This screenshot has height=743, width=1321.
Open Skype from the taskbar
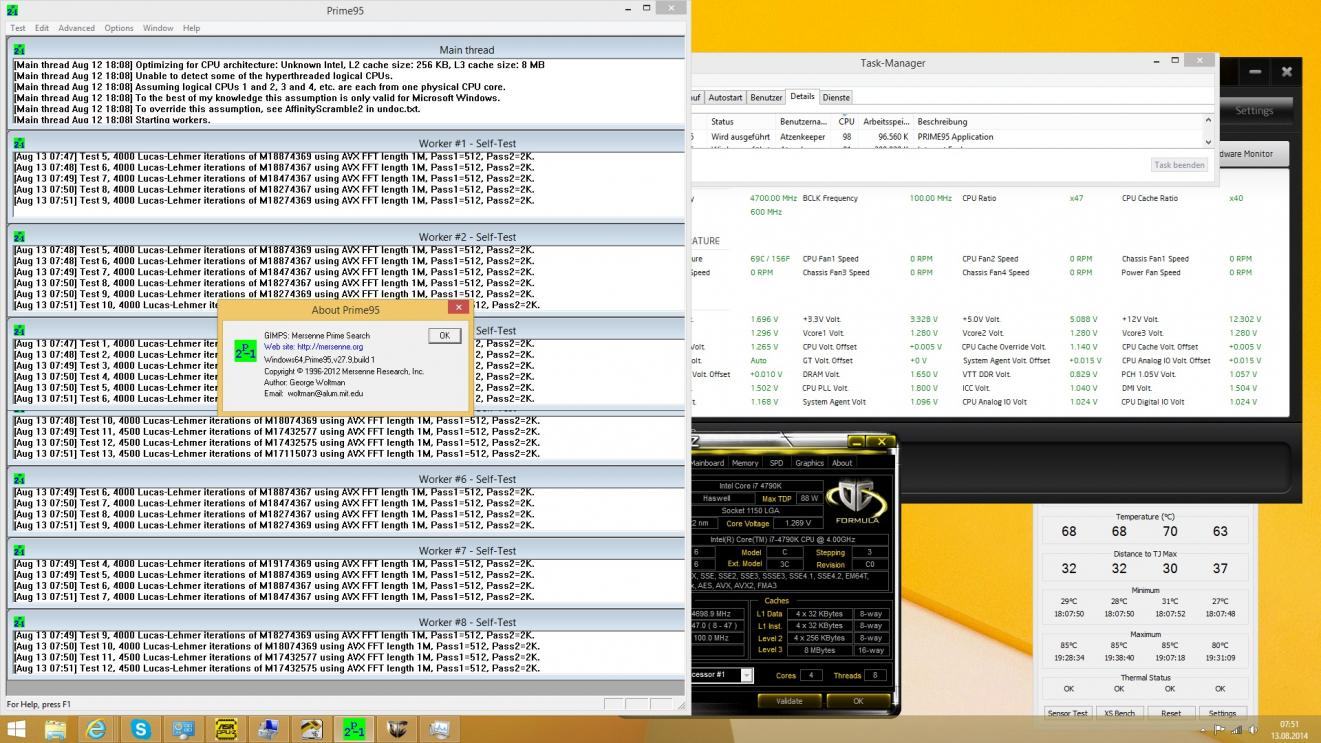(x=141, y=729)
